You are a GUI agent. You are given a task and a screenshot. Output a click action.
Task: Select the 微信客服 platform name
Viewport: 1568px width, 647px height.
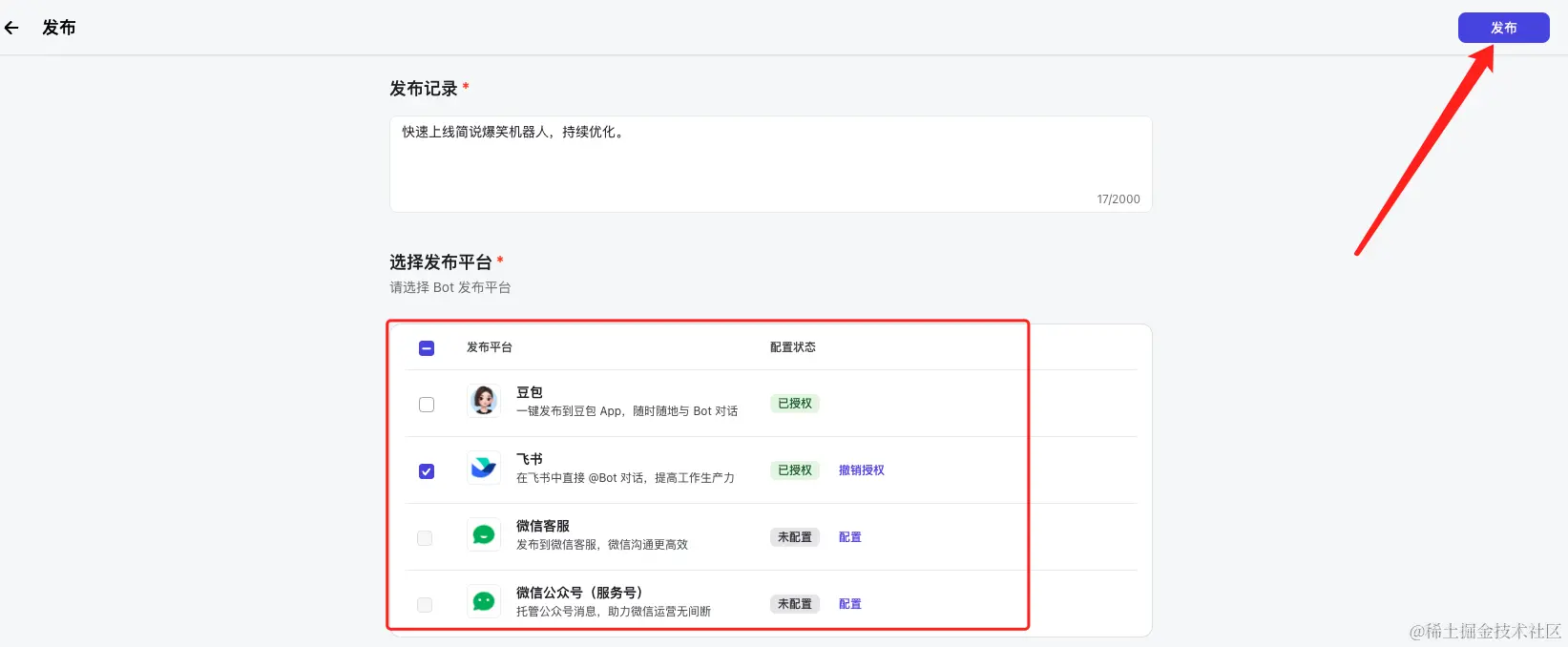543,526
